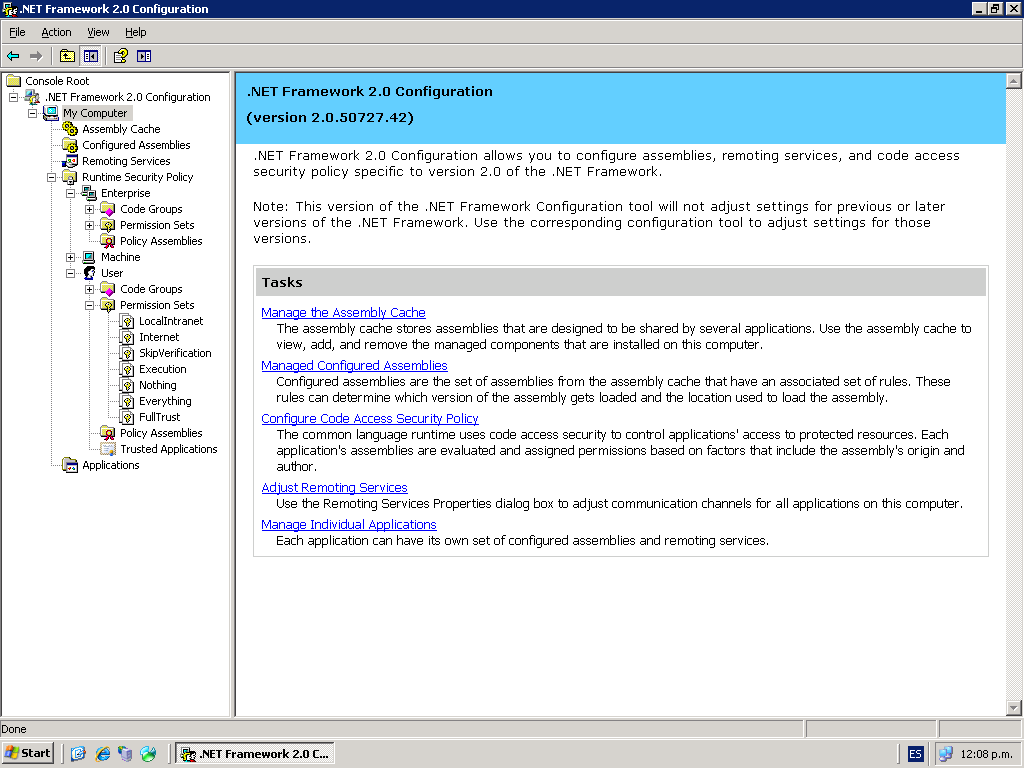1024x768 pixels.
Task: Expand the Machine policy node
Action: coord(71,257)
